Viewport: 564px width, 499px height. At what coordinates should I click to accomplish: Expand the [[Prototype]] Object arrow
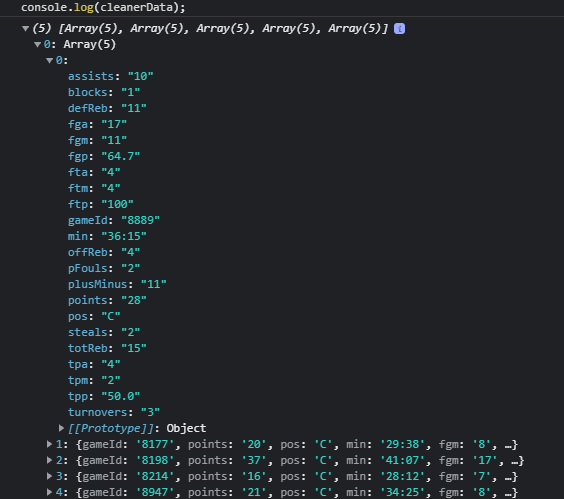click(62, 428)
